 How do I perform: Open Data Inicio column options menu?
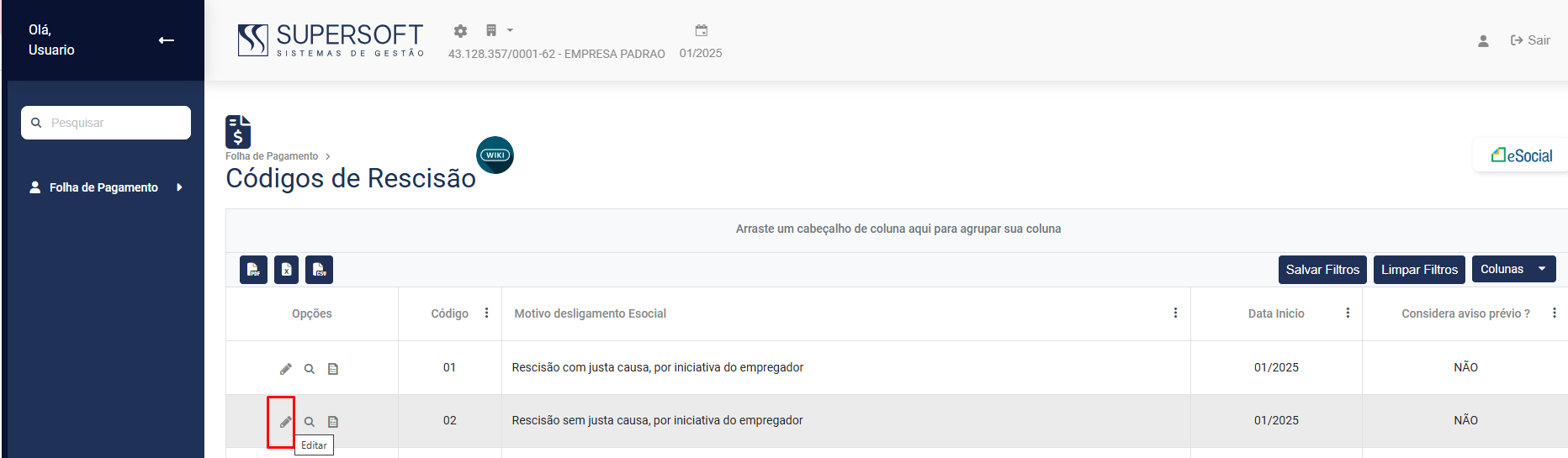coord(1348,313)
